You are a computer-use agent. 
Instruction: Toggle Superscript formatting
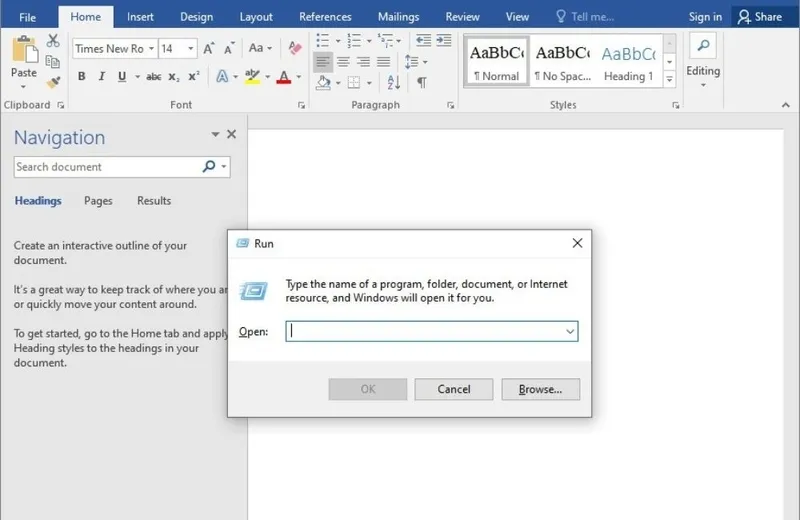194,77
